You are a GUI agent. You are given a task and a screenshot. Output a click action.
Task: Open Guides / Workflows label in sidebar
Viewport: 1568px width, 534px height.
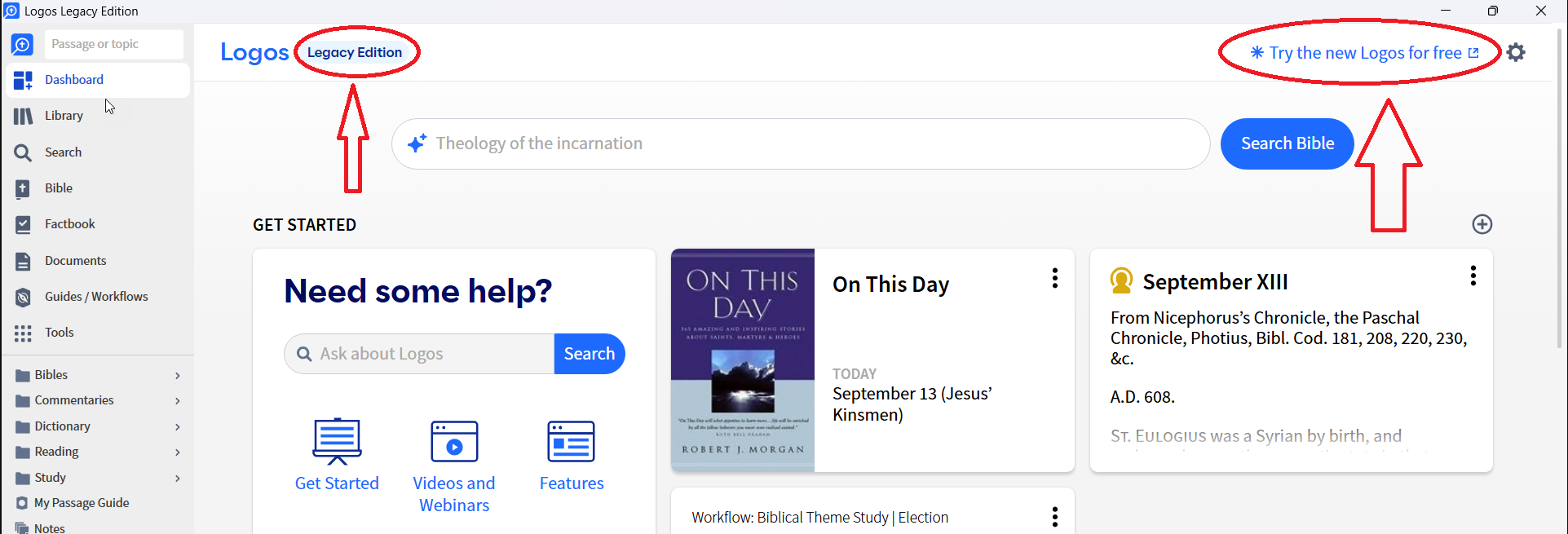[x=96, y=297]
